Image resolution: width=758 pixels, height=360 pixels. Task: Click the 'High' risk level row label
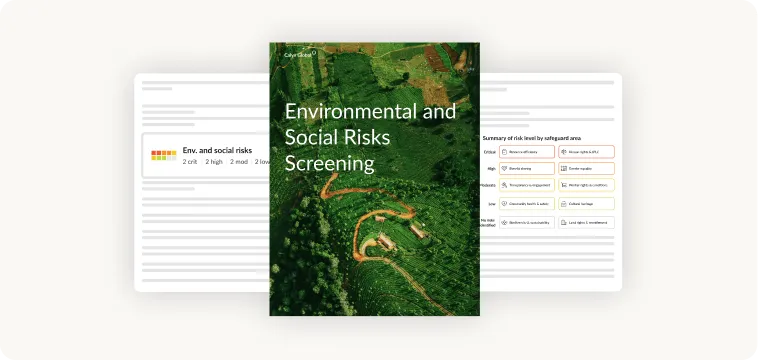click(492, 169)
